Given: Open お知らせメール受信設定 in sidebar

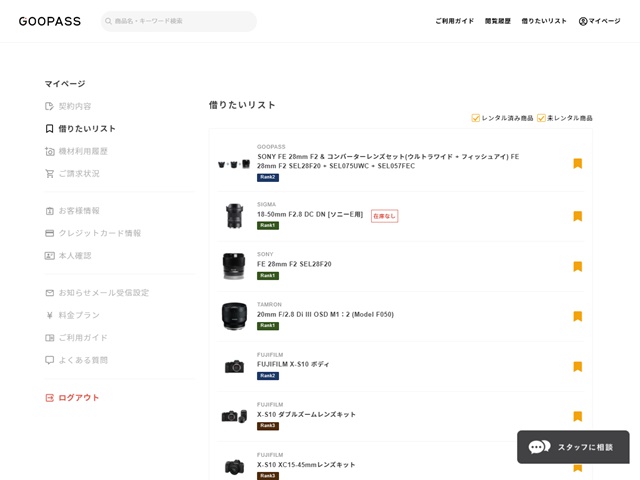Looking at the screenshot, I should [104, 293].
